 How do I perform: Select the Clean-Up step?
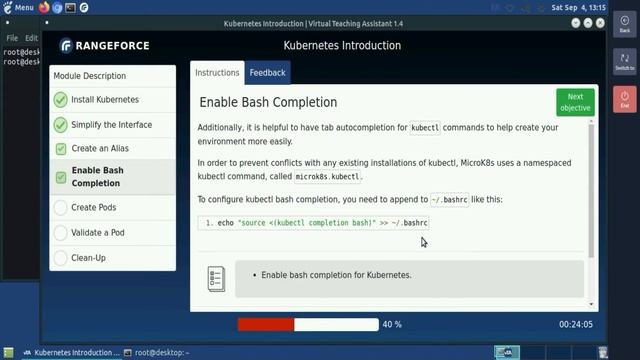tap(113, 258)
